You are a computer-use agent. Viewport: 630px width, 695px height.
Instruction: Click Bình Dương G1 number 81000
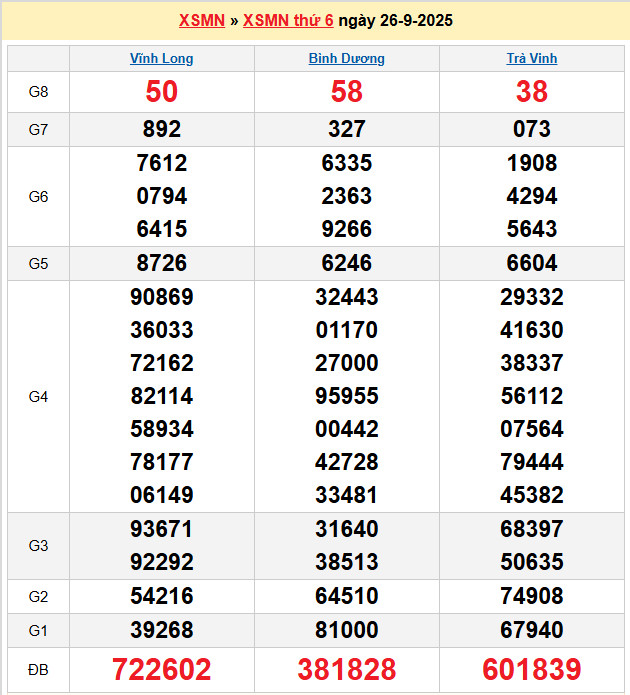(x=347, y=630)
